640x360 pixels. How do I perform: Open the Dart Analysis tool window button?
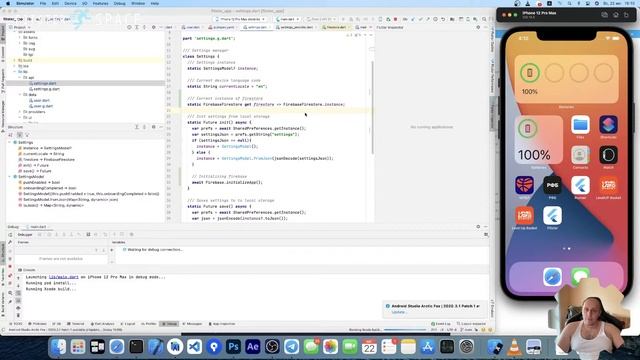click(x=102, y=324)
